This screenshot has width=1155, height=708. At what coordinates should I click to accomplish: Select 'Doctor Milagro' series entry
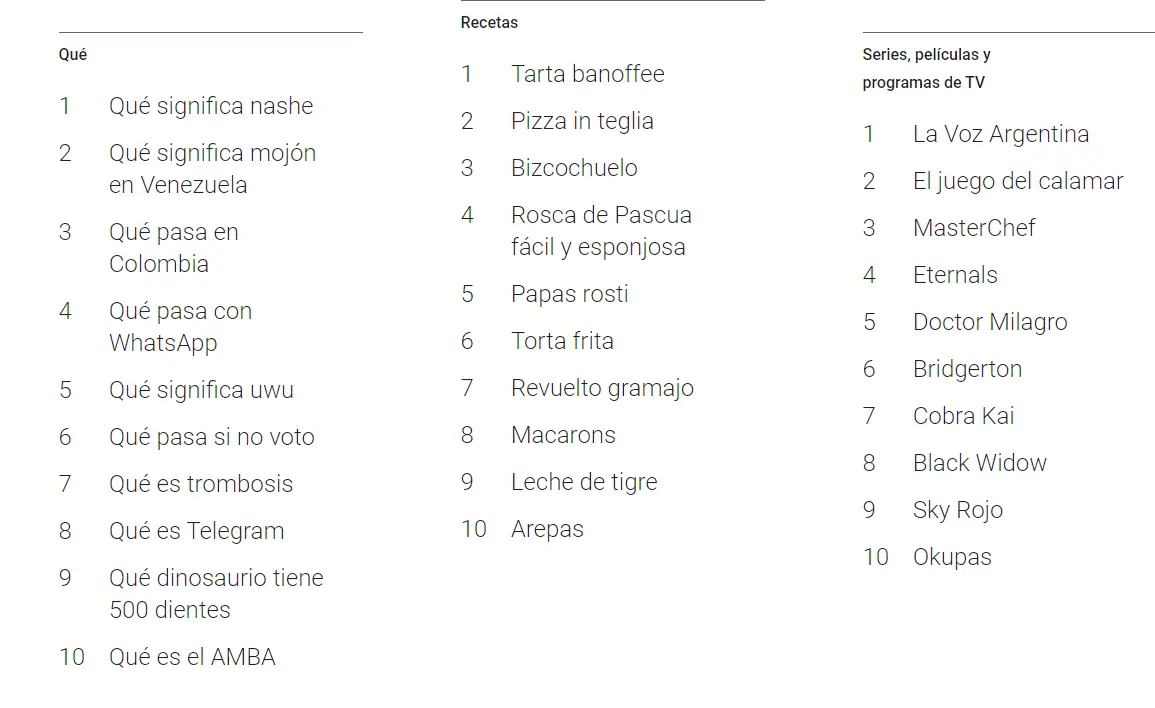point(990,322)
